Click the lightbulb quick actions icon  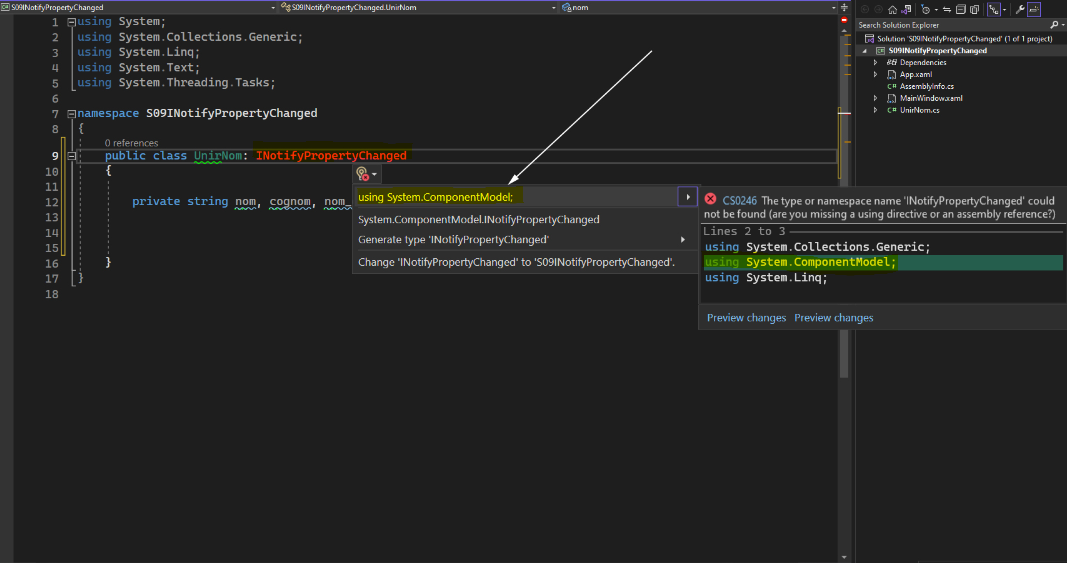point(363,173)
